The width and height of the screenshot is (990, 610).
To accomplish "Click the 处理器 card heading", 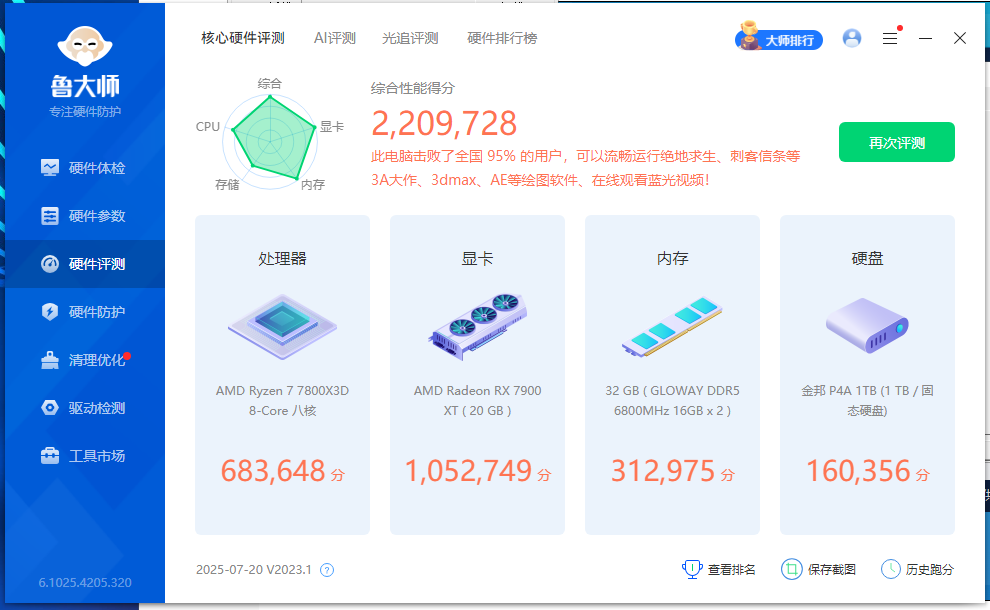I will [x=282, y=258].
